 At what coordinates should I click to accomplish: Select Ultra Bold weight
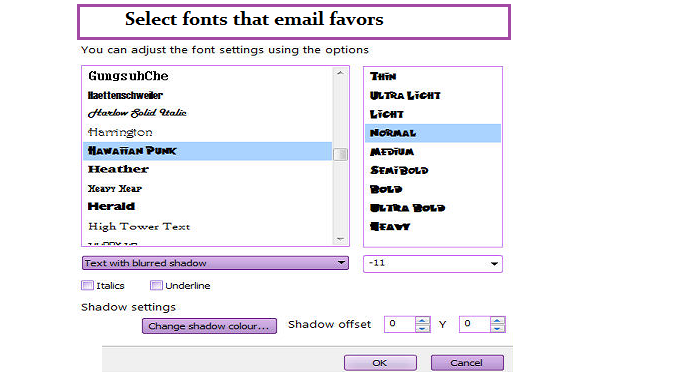tap(433, 208)
